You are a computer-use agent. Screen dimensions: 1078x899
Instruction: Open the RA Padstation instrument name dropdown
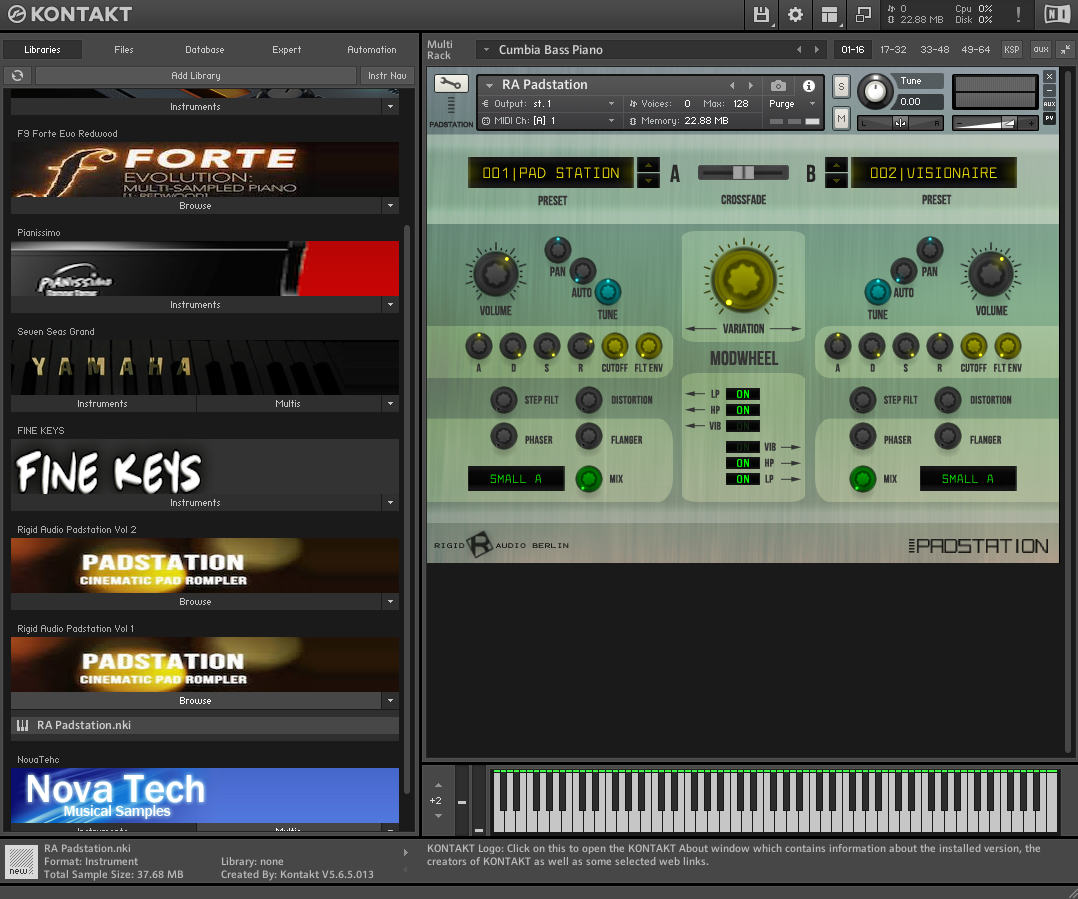pos(490,85)
